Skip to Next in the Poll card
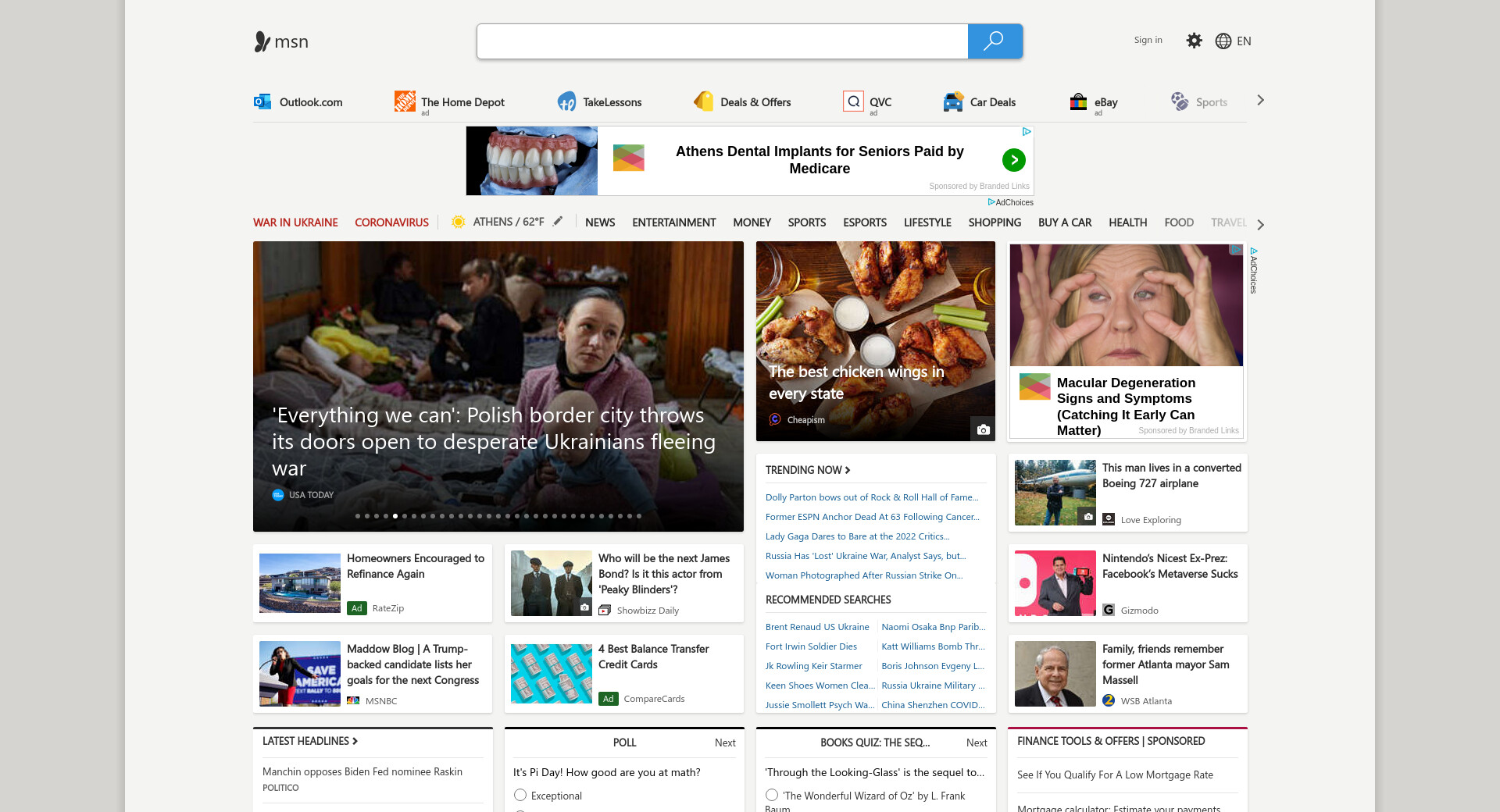1500x812 pixels. (x=725, y=743)
